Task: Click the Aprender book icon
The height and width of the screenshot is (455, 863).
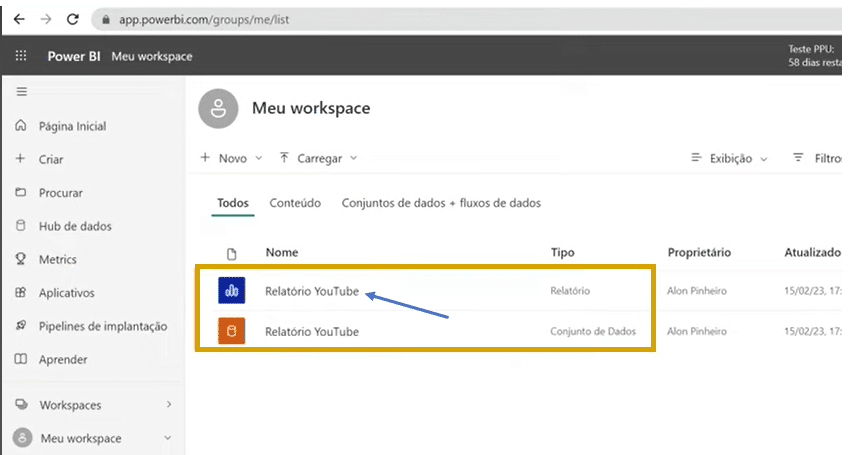Action: 21,359
